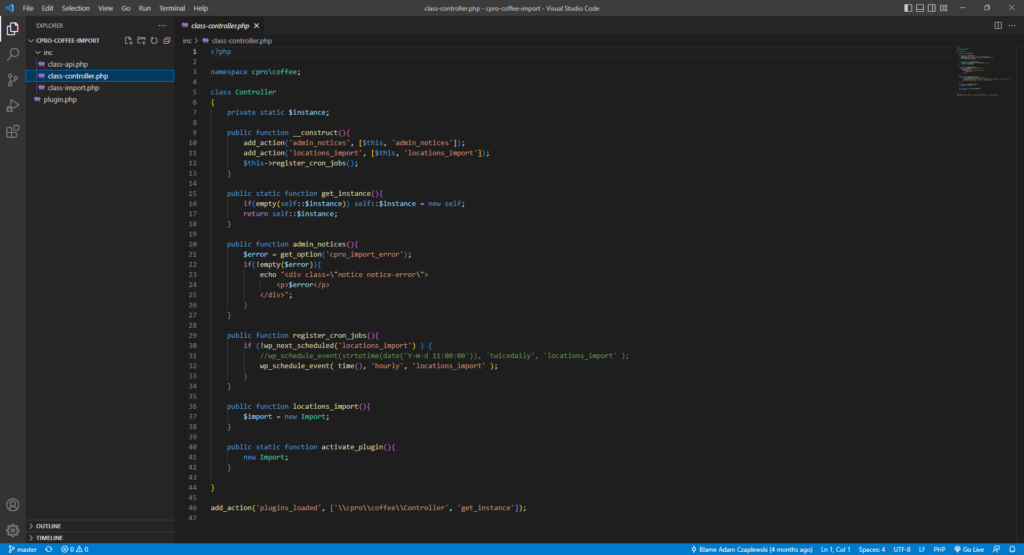Image resolution: width=1024 pixels, height=555 pixels.
Task: Change indentation via Spaces: 4
Action: tap(872, 549)
